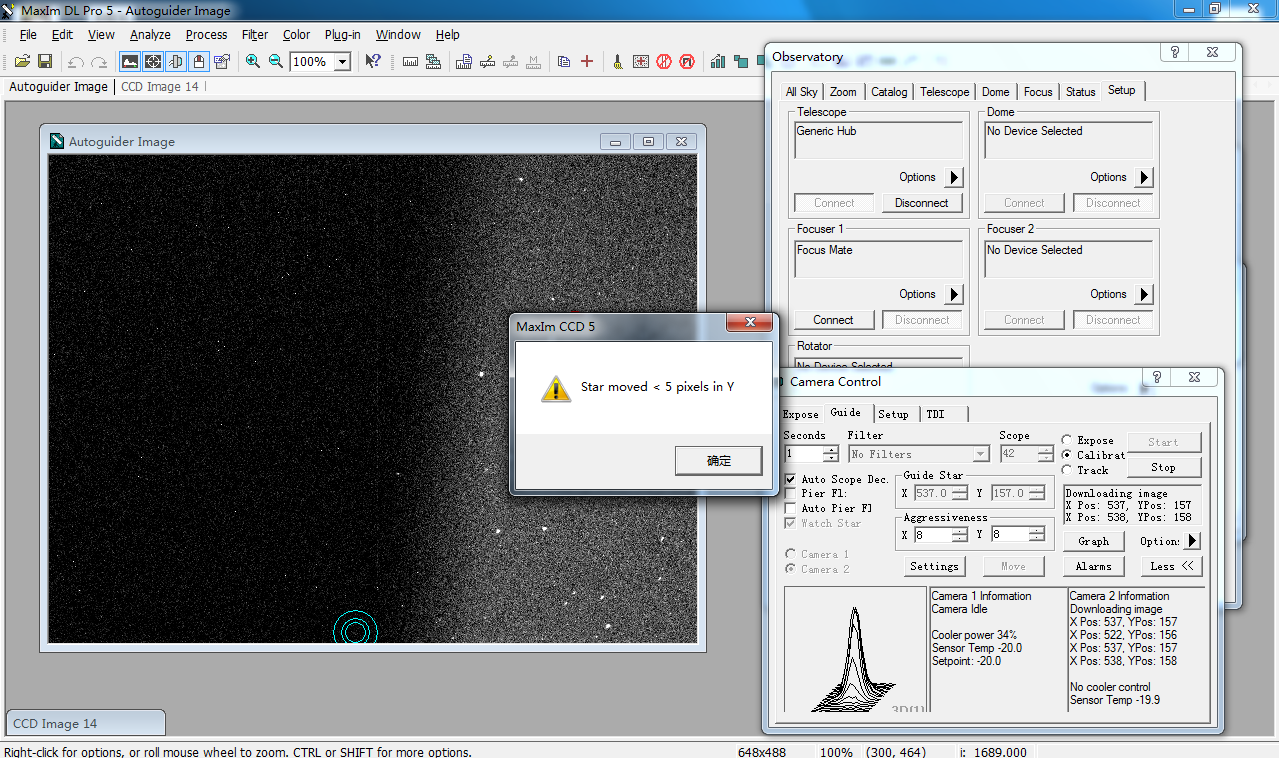
Task: Click the Observatory window help question-mark button
Action: pyautogui.click(x=1176, y=53)
